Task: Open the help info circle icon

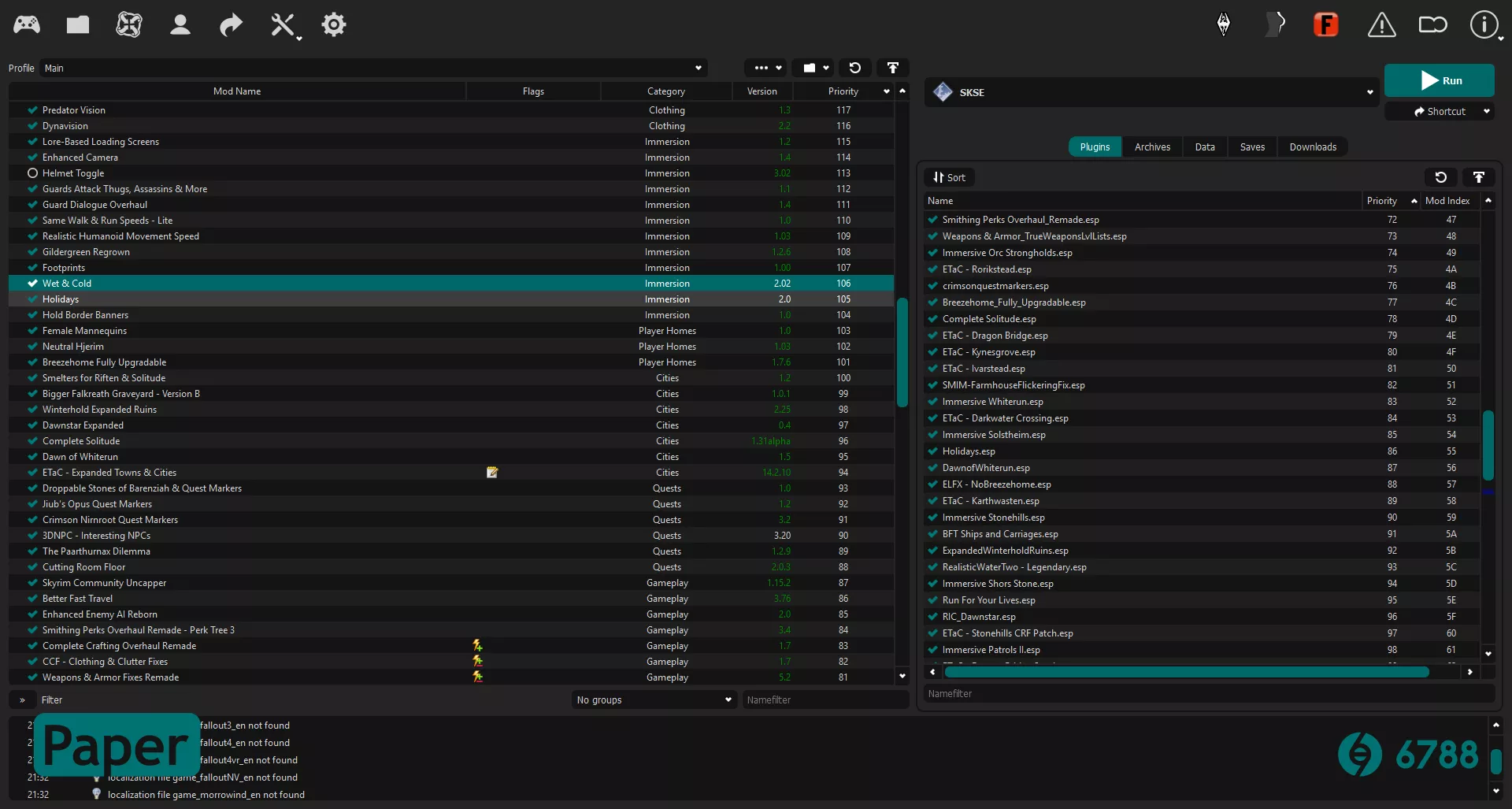Action: [1484, 24]
